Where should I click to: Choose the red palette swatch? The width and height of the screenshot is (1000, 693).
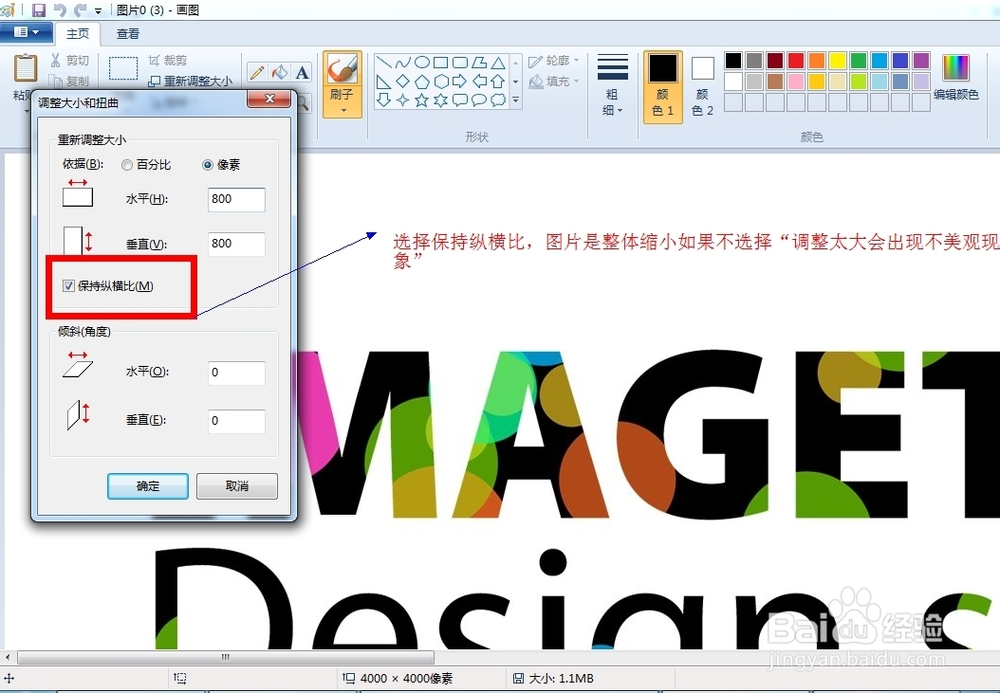795,61
